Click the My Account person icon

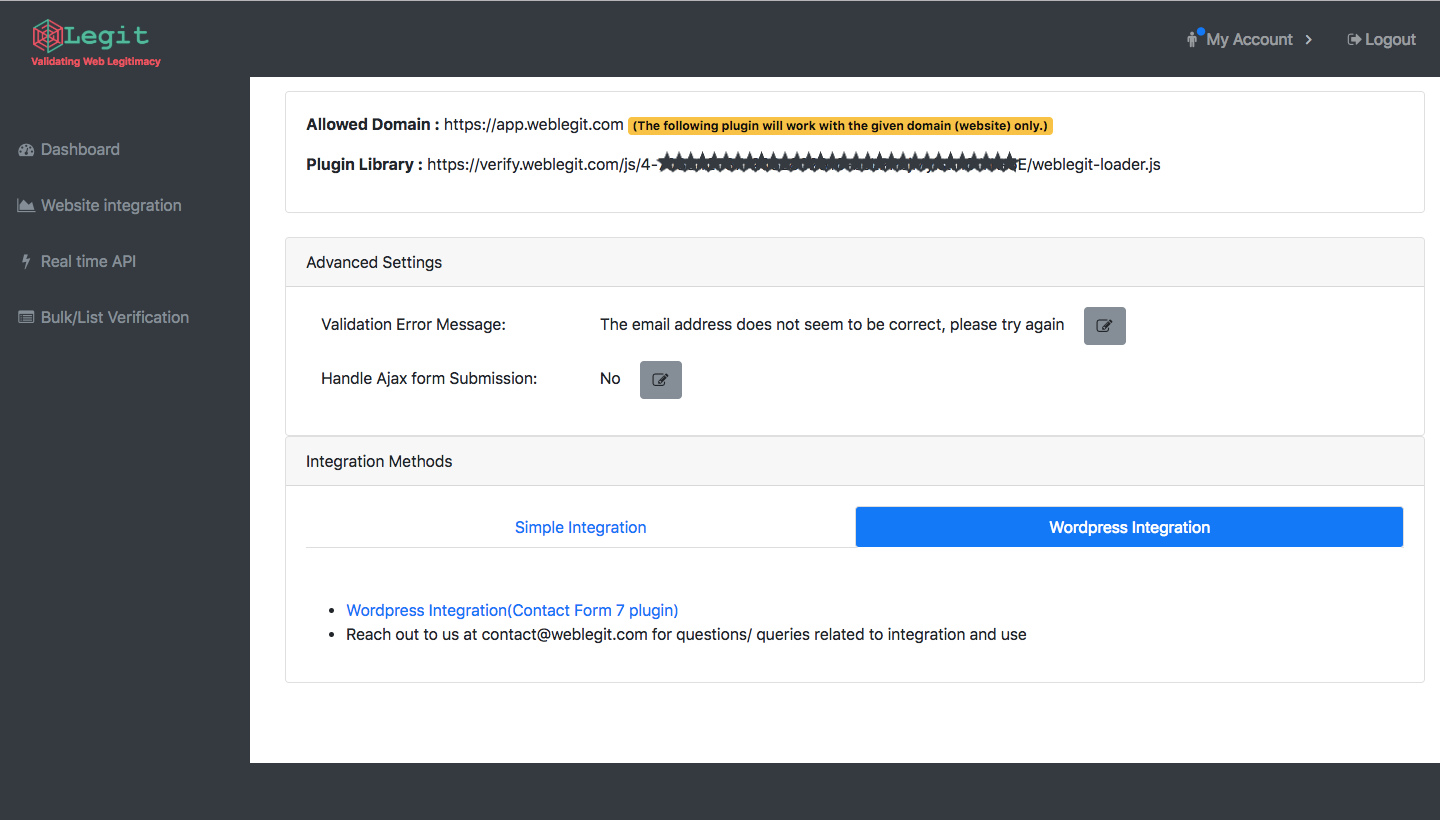point(1192,40)
